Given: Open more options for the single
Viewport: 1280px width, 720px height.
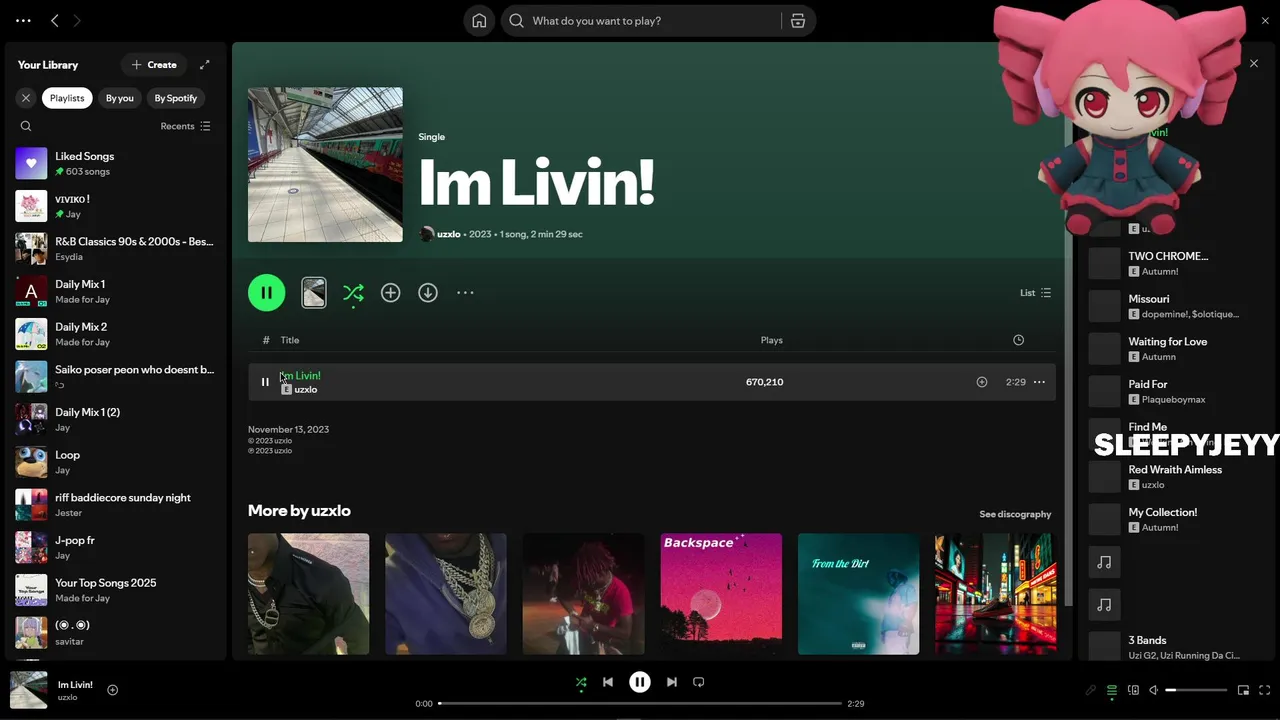Looking at the screenshot, I should click(x=465, y=293).
